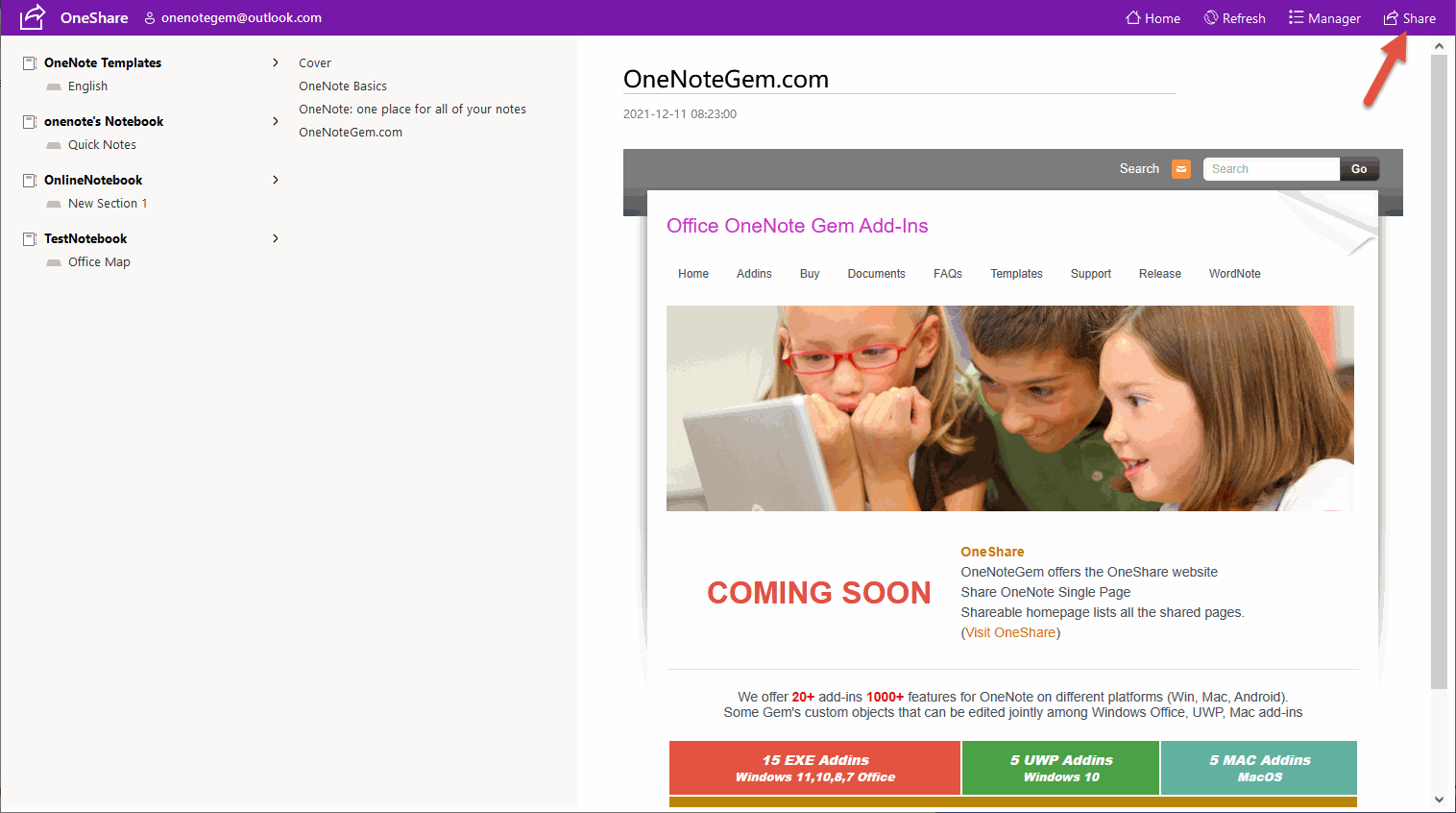
Task: Open the OneNoteGem.com page in list
Action: click(x=351, y=133)
